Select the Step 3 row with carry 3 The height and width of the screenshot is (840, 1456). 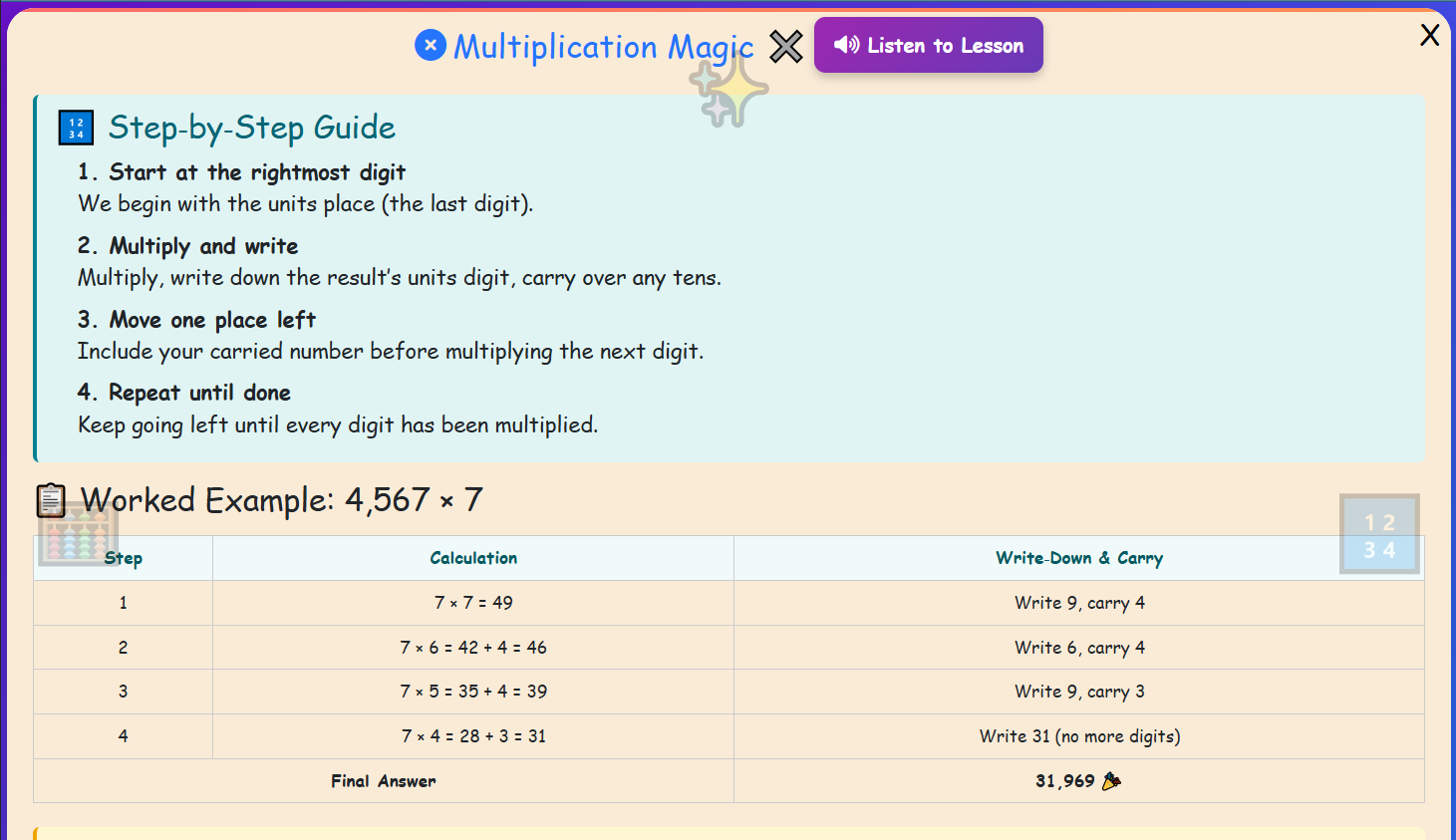pos(472,691)
